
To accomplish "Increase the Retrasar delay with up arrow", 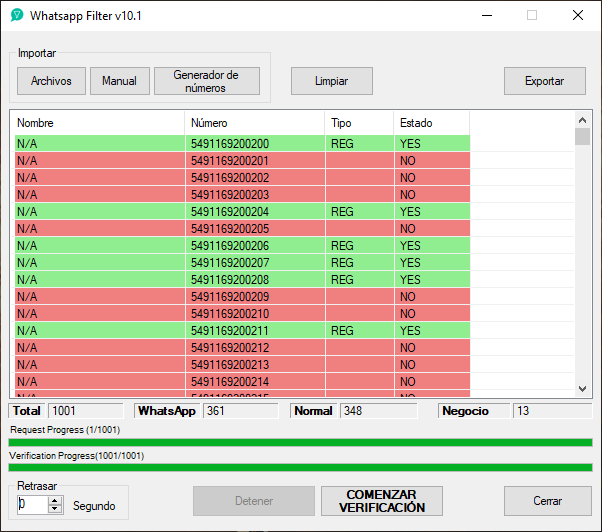I will 55,500.
